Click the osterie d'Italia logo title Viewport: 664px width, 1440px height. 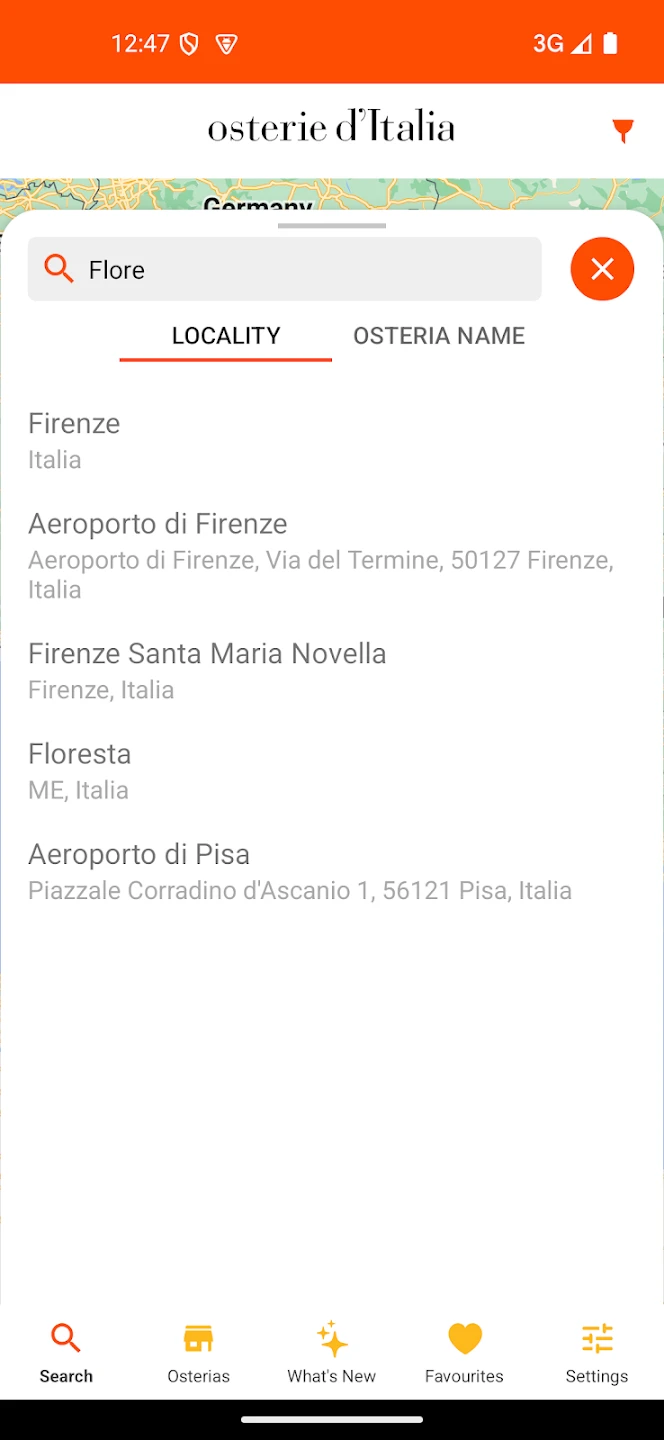tap(331, 128)
